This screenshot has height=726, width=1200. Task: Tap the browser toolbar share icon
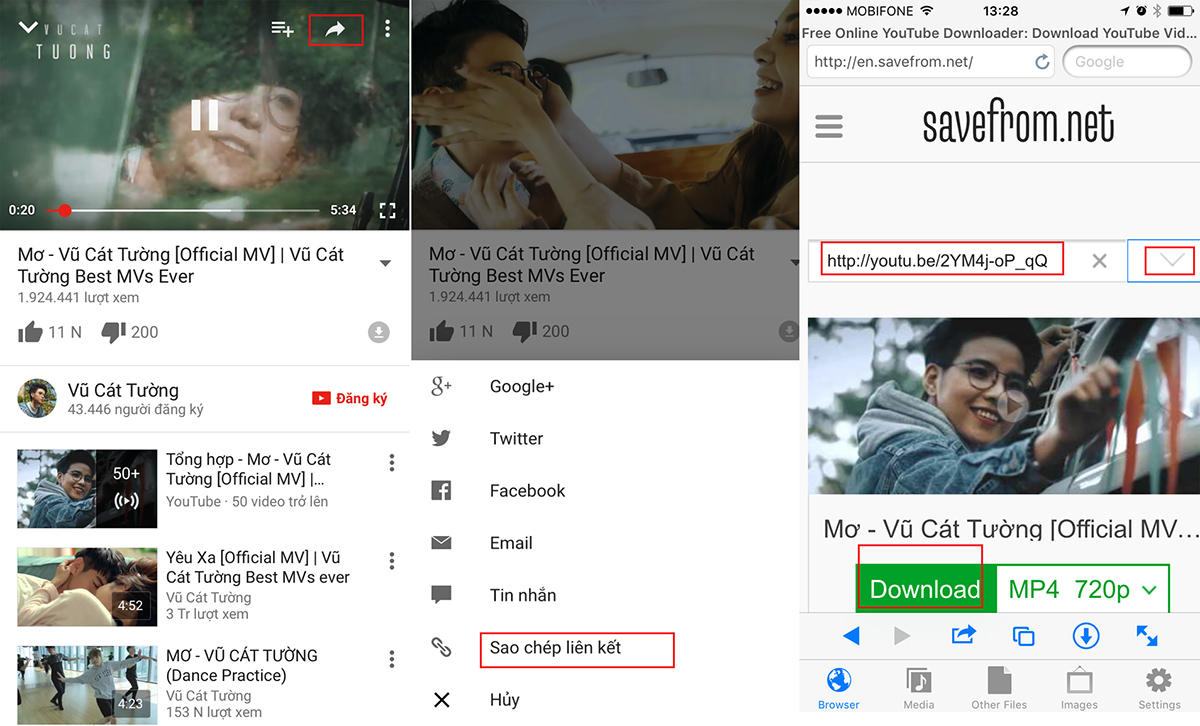click(963, 634)
